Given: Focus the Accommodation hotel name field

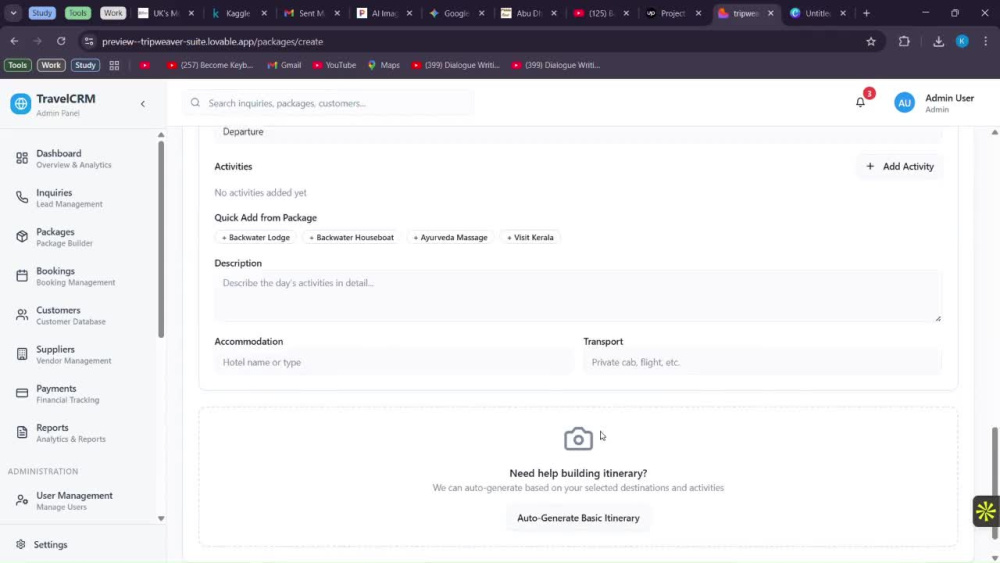Looking at the screenshot, I should (393, 362).
